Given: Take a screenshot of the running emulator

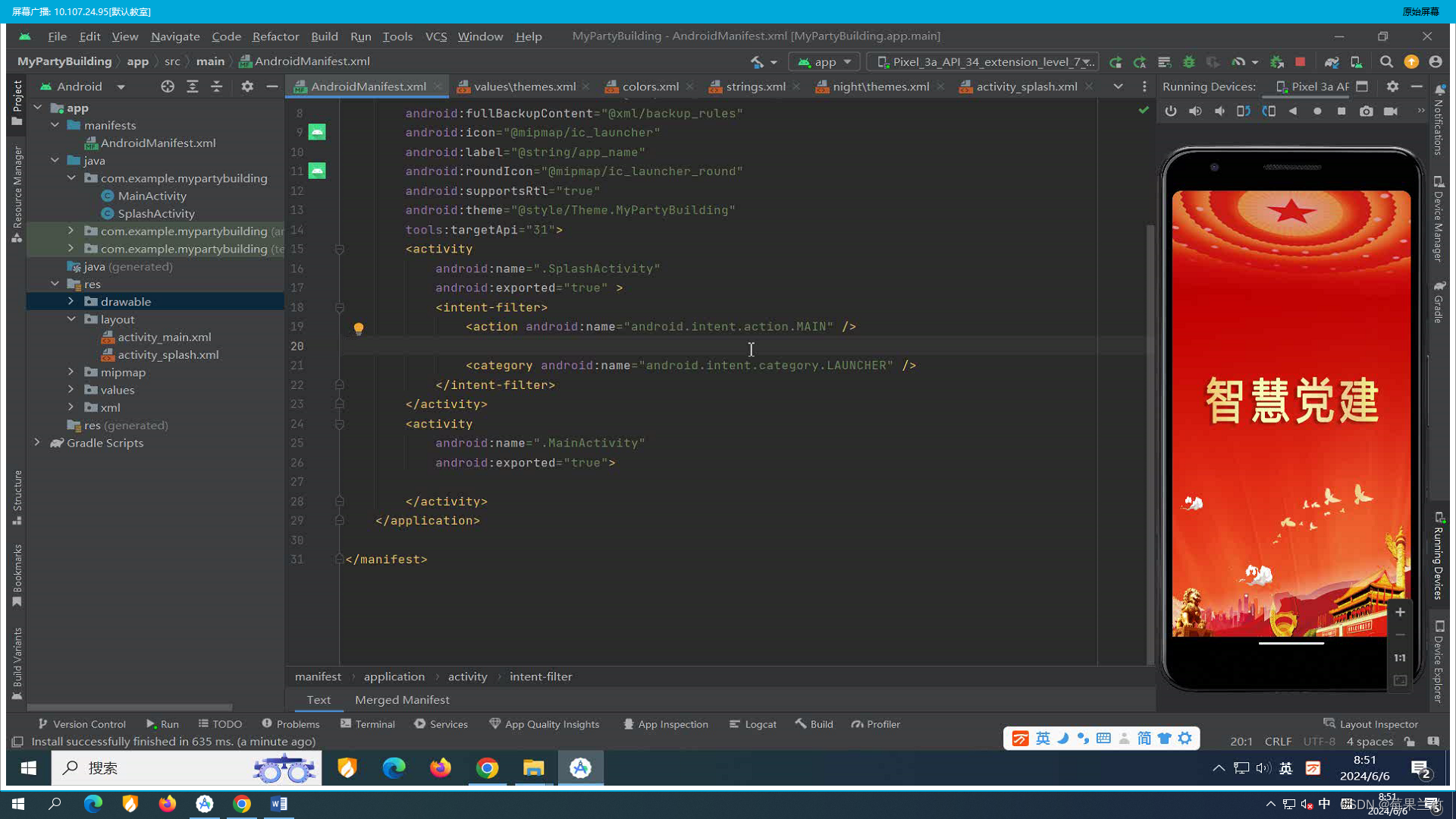Looking at the screenshot, I should 1366,111.
